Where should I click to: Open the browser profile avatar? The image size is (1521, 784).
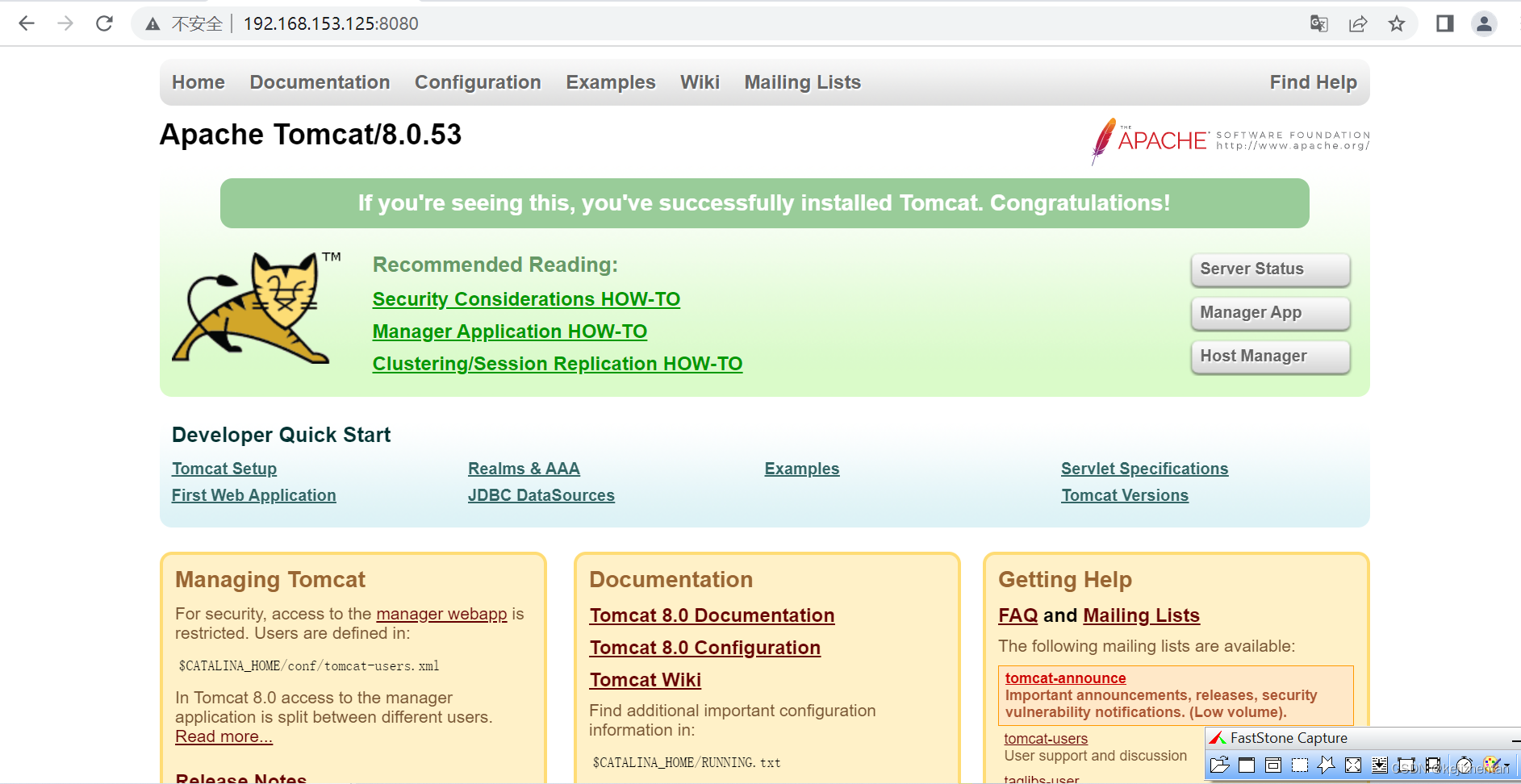1484,23
